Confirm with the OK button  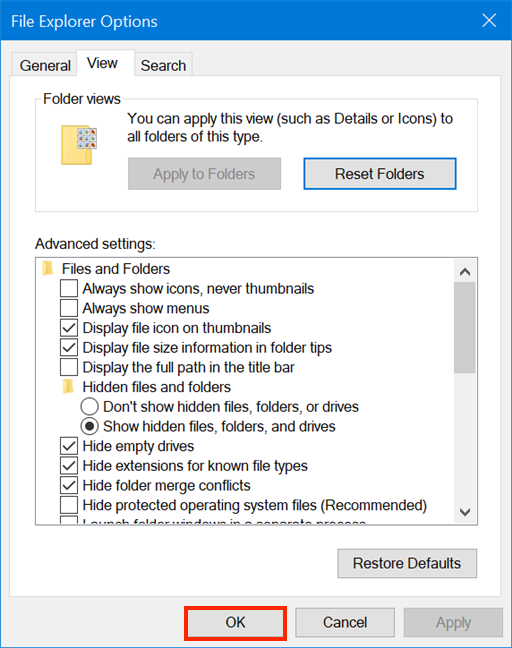tap(236, 622)
